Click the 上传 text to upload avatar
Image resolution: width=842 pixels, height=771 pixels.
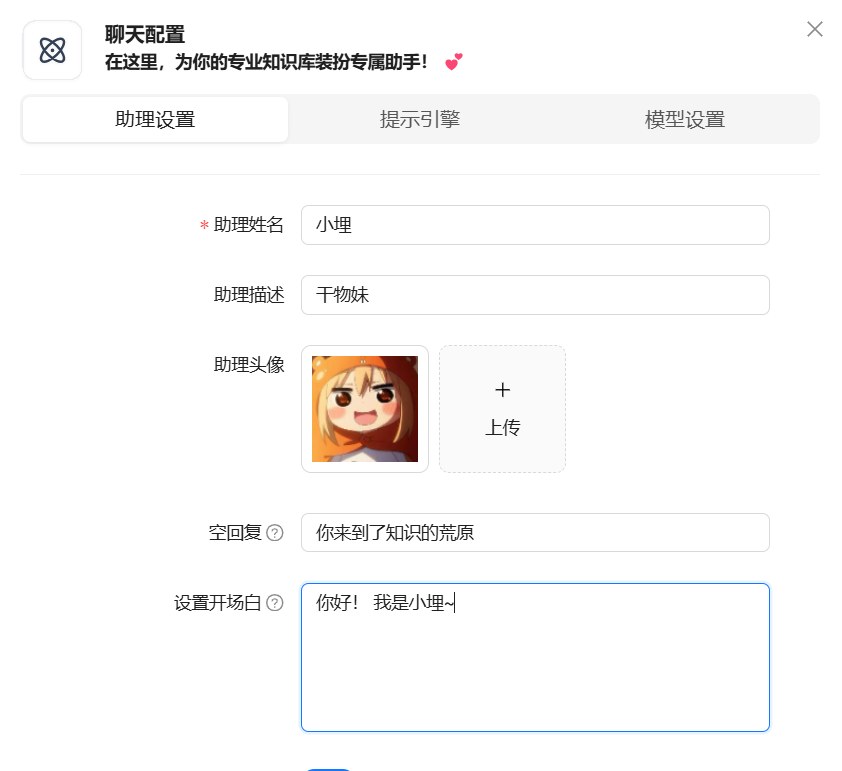(x=503, y=428)
